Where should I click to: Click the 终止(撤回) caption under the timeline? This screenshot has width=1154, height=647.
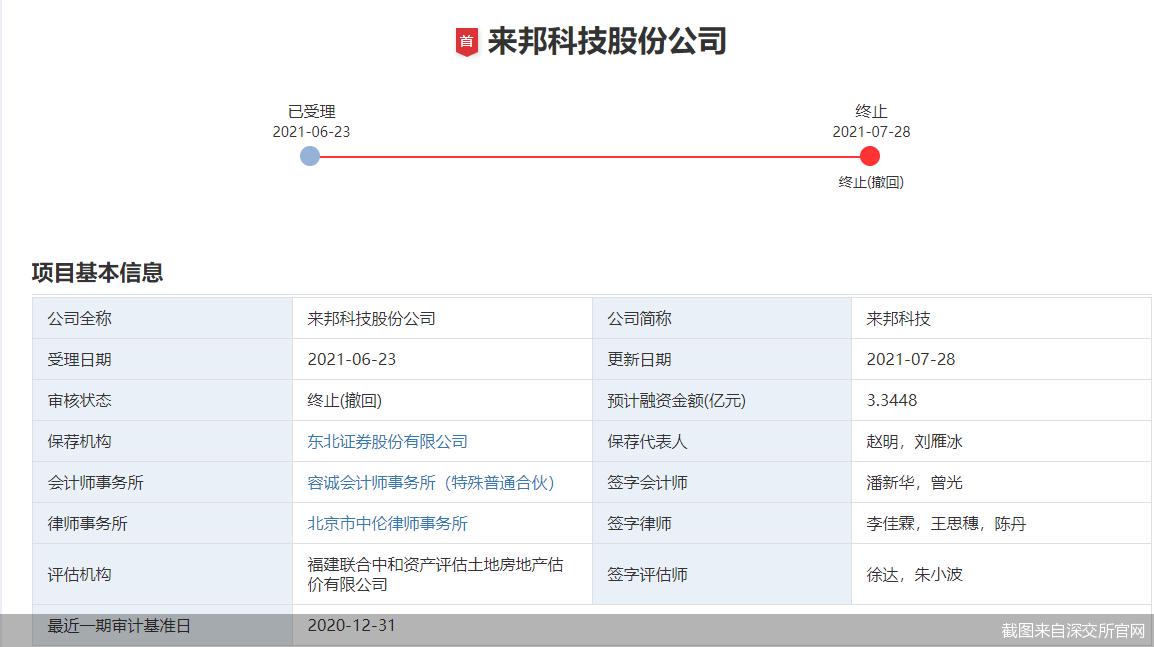coord(871,183)
